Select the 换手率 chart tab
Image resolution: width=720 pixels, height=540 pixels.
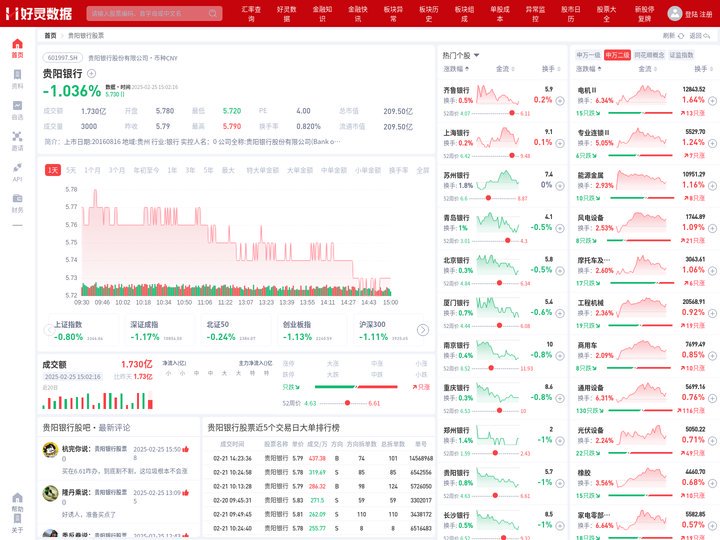coord(398,170)
